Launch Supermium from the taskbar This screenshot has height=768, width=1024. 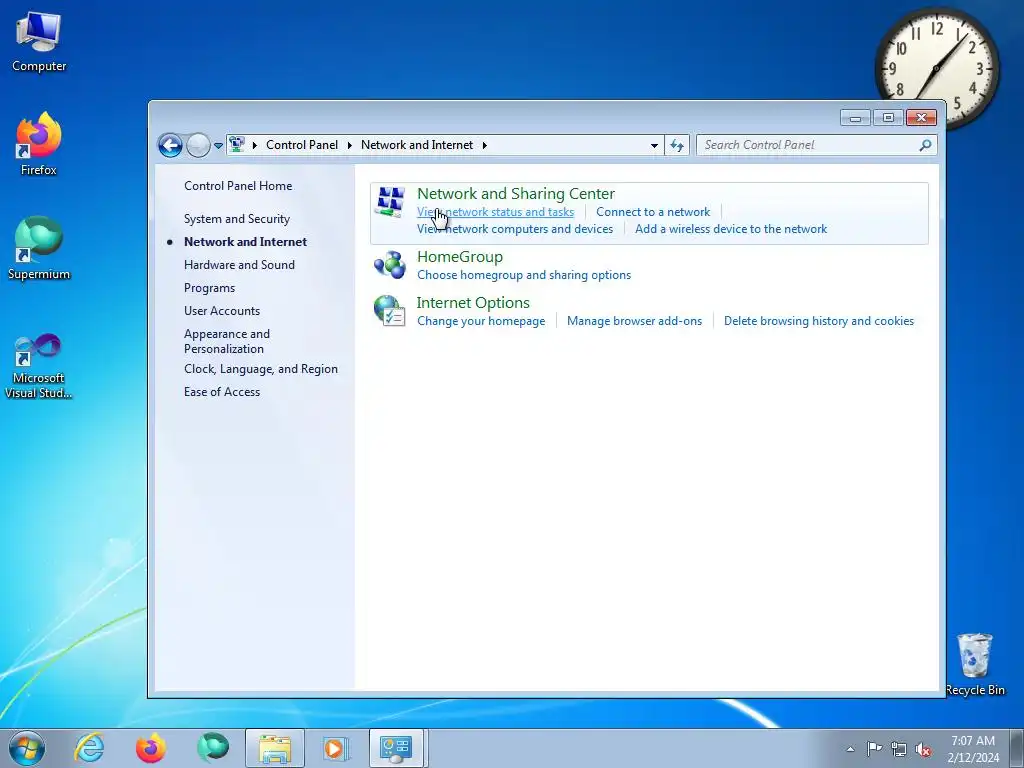(213, 748)
